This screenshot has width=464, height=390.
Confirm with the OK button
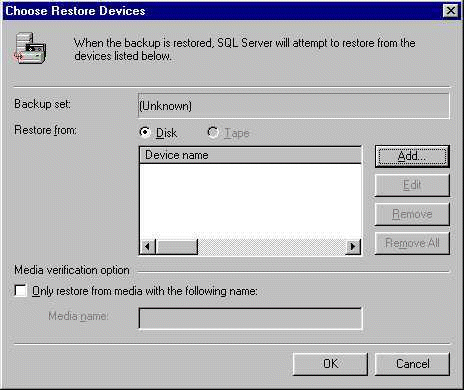[x=330, y=364]
